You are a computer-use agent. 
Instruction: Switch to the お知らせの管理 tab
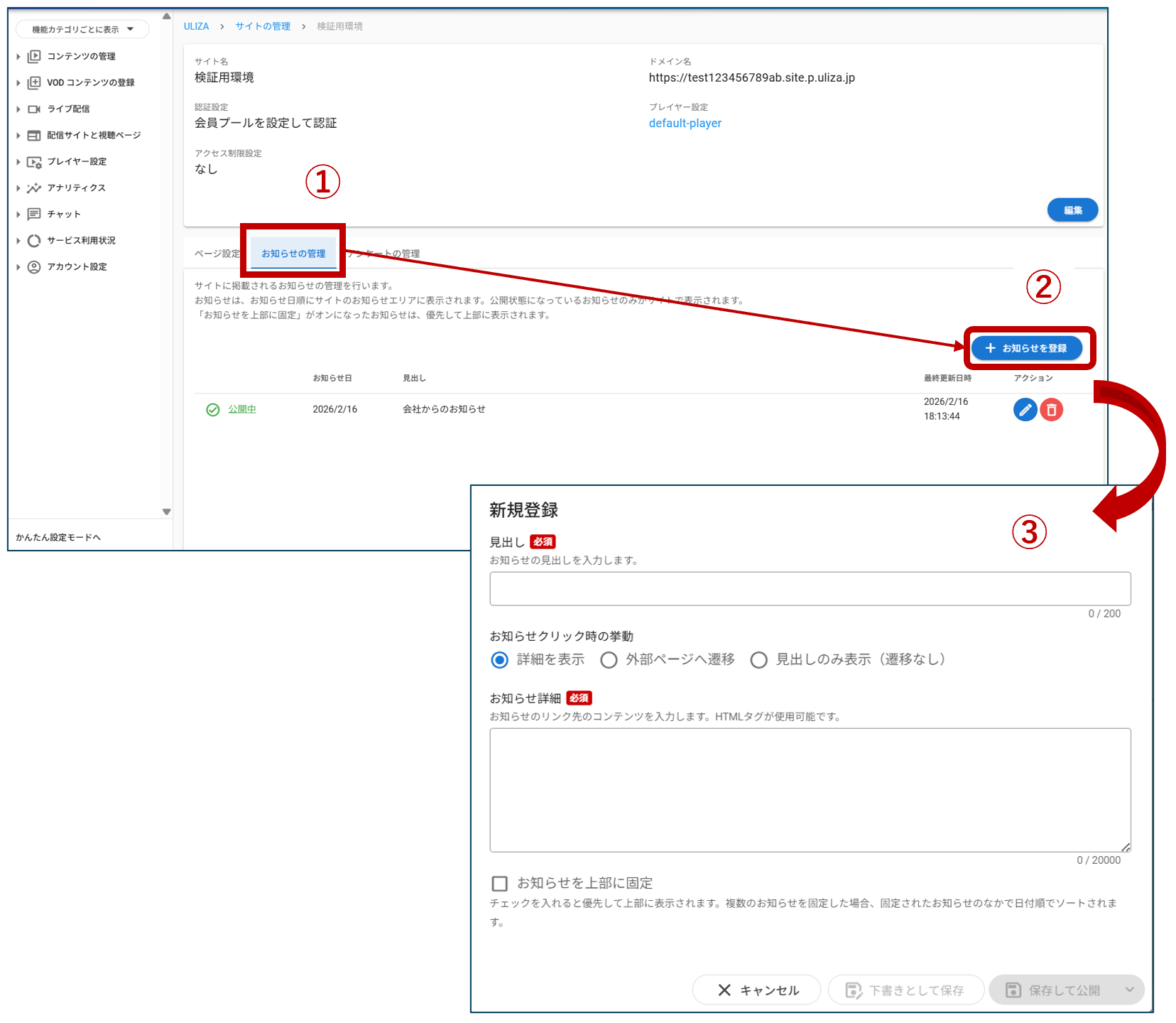coord(293,254)
